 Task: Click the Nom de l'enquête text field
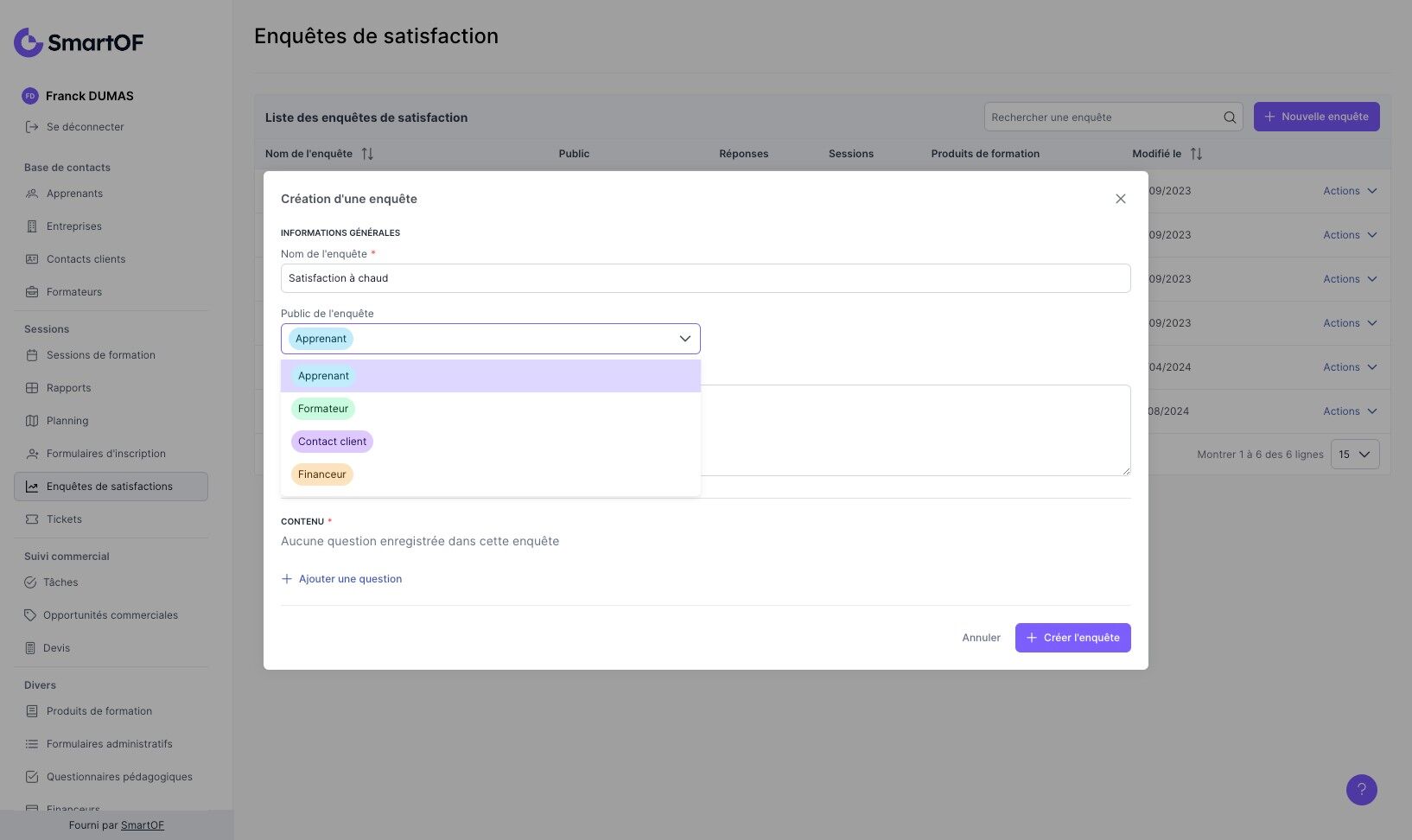coord(705,278)
